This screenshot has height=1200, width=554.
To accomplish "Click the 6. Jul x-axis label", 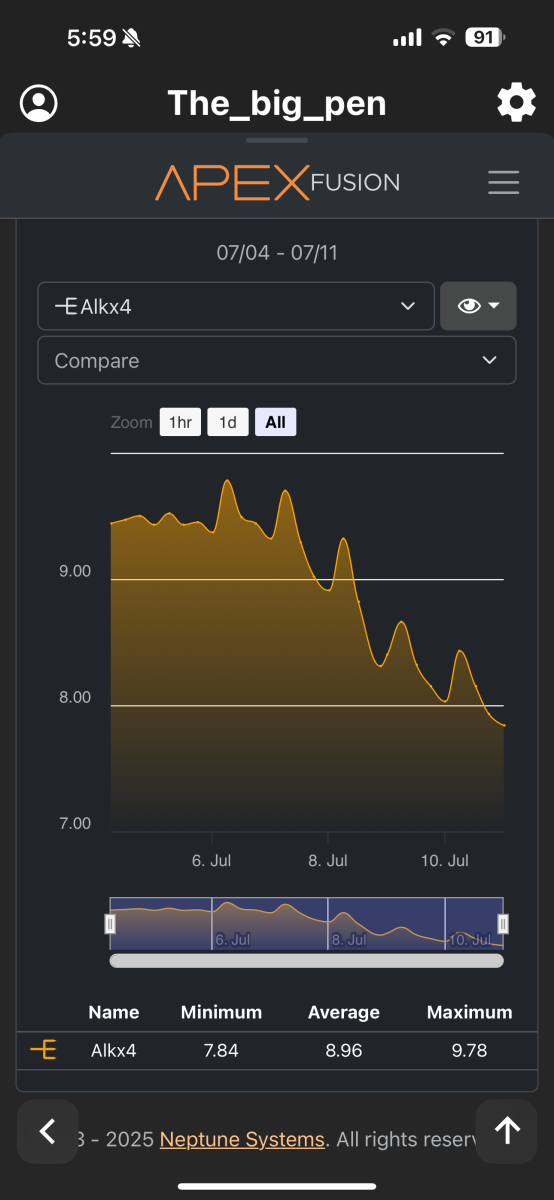I will click(212, 860).
